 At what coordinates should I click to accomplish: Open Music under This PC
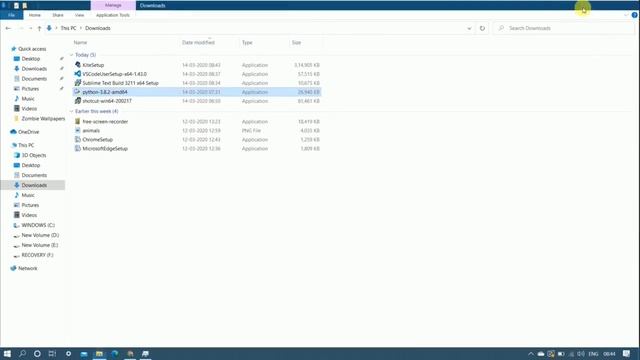28,195
